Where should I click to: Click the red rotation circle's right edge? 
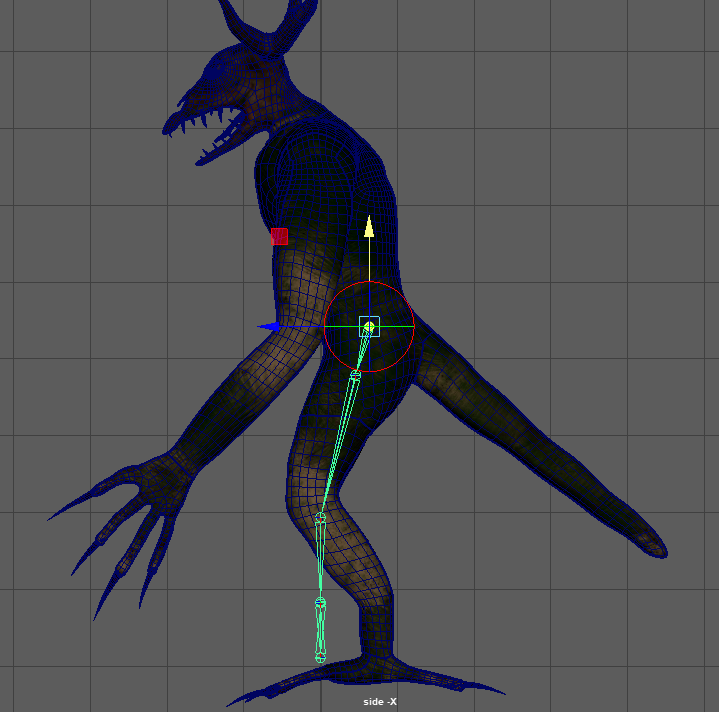(413, 326)
